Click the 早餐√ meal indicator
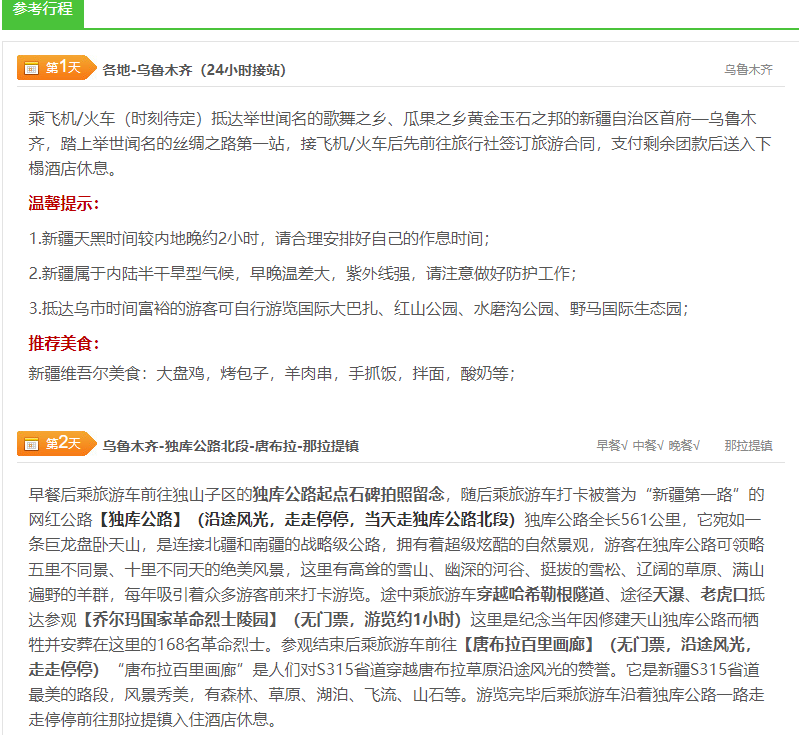 612,446
